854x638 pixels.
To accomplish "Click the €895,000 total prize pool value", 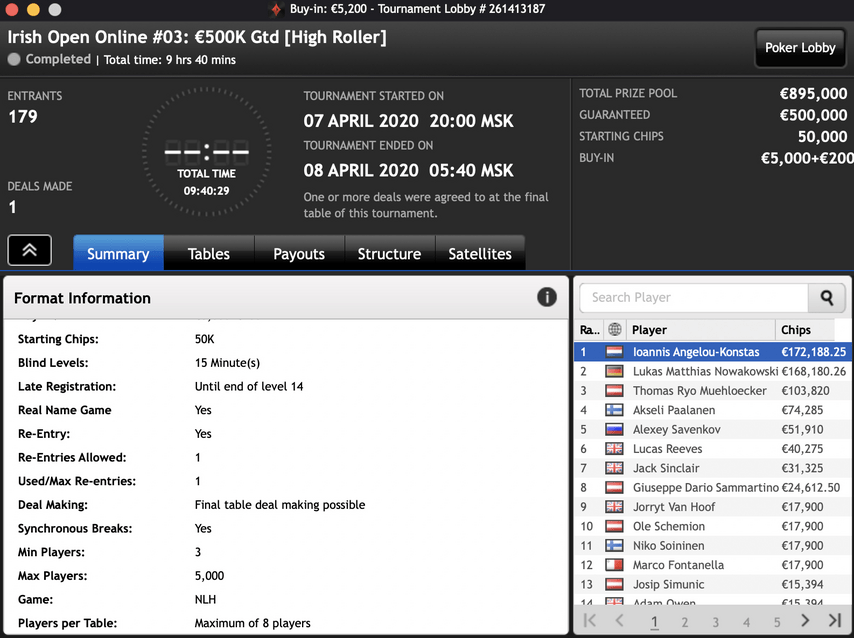I will click(813, 94).
